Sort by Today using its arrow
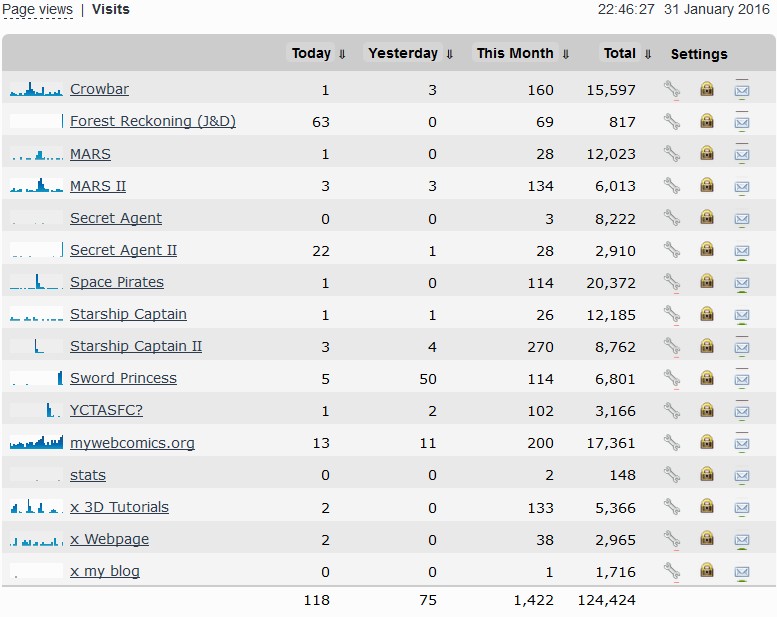The width and height of the screenshot is (777, 617). (343, 54)
